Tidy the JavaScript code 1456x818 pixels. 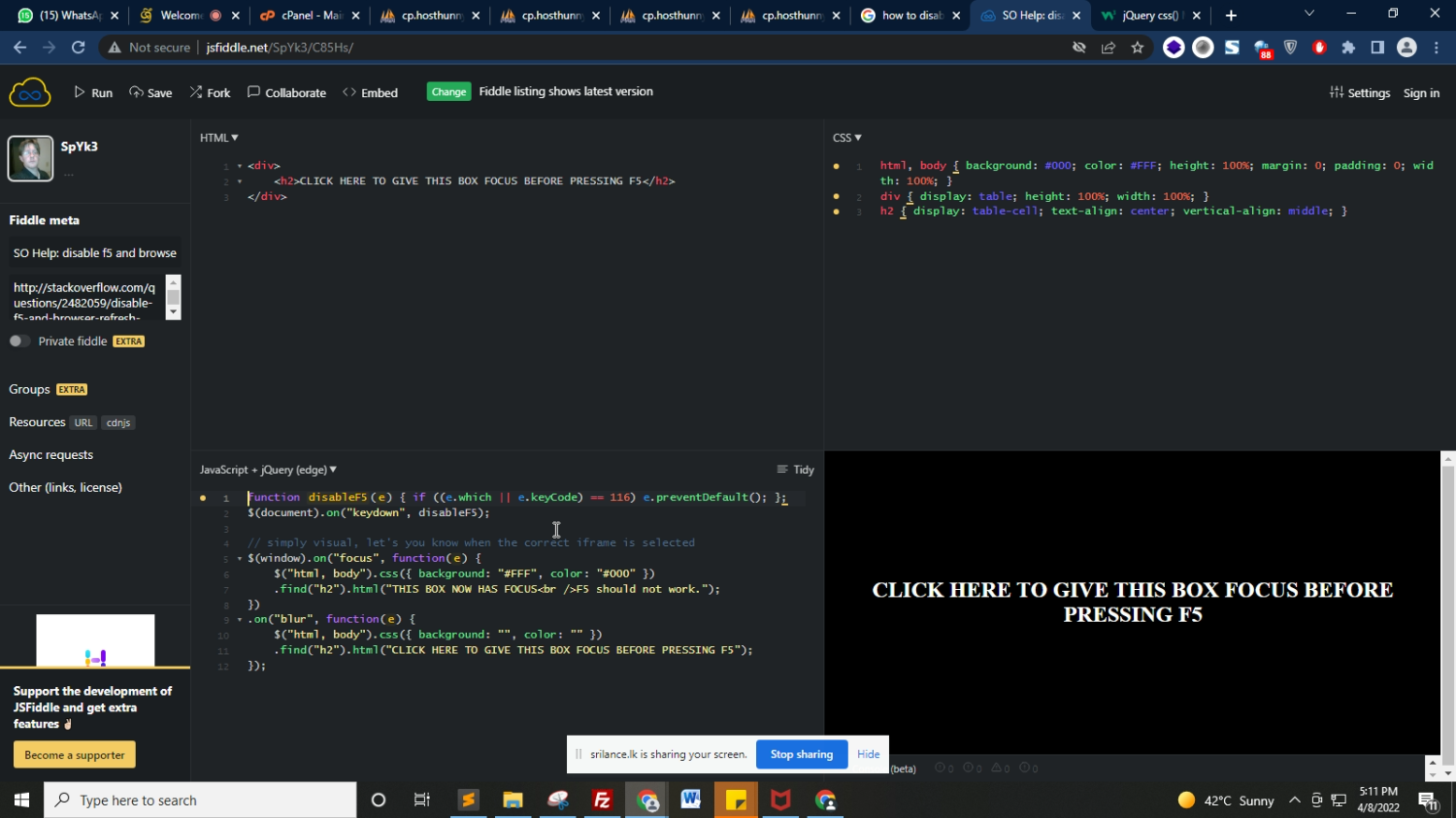tap(796, 470)
